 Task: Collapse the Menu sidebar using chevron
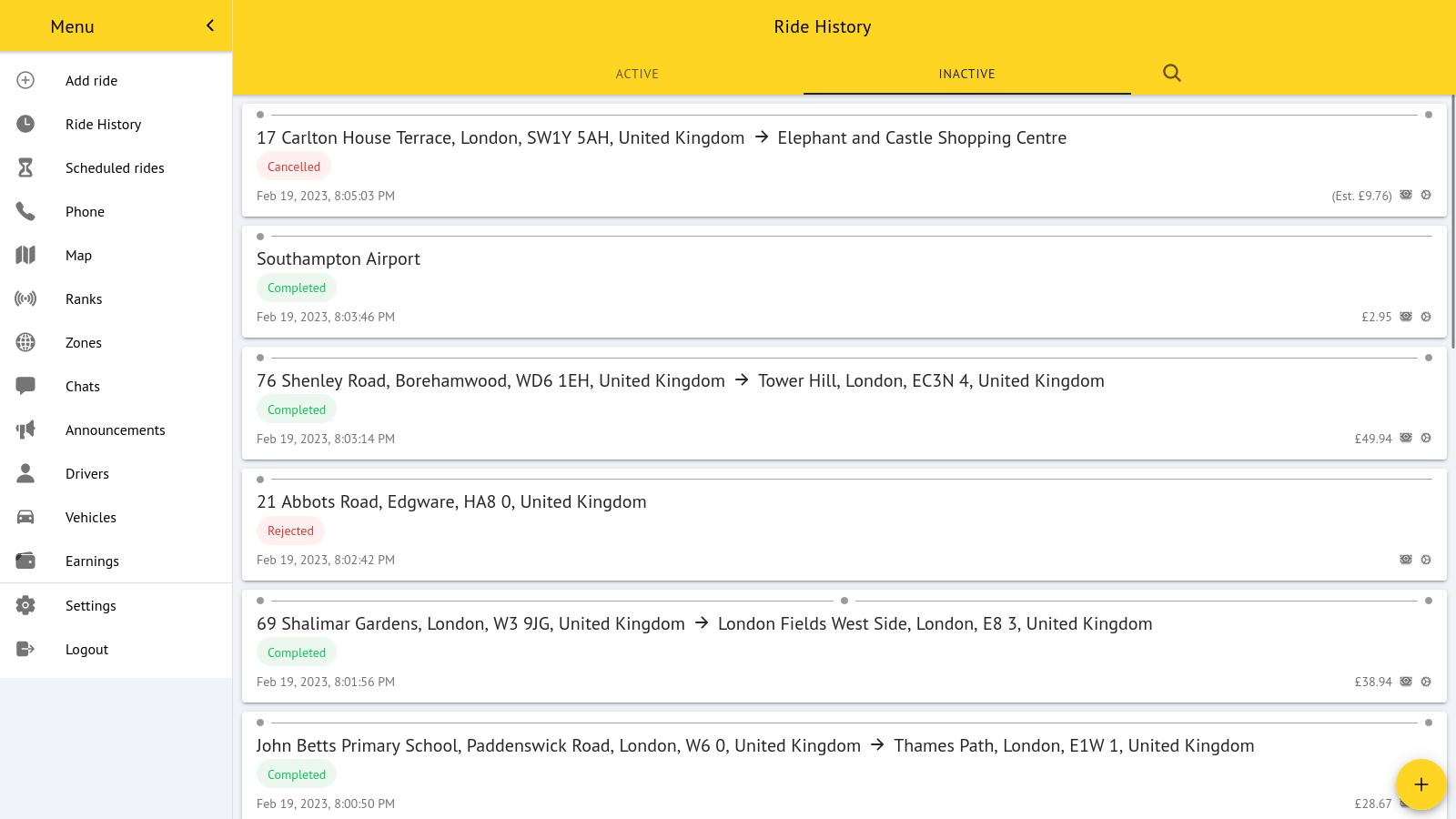(x=210, y=25)
